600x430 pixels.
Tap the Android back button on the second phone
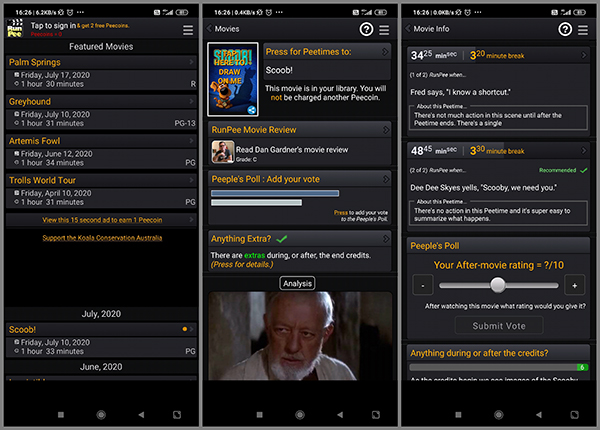[x=340, y=415]
